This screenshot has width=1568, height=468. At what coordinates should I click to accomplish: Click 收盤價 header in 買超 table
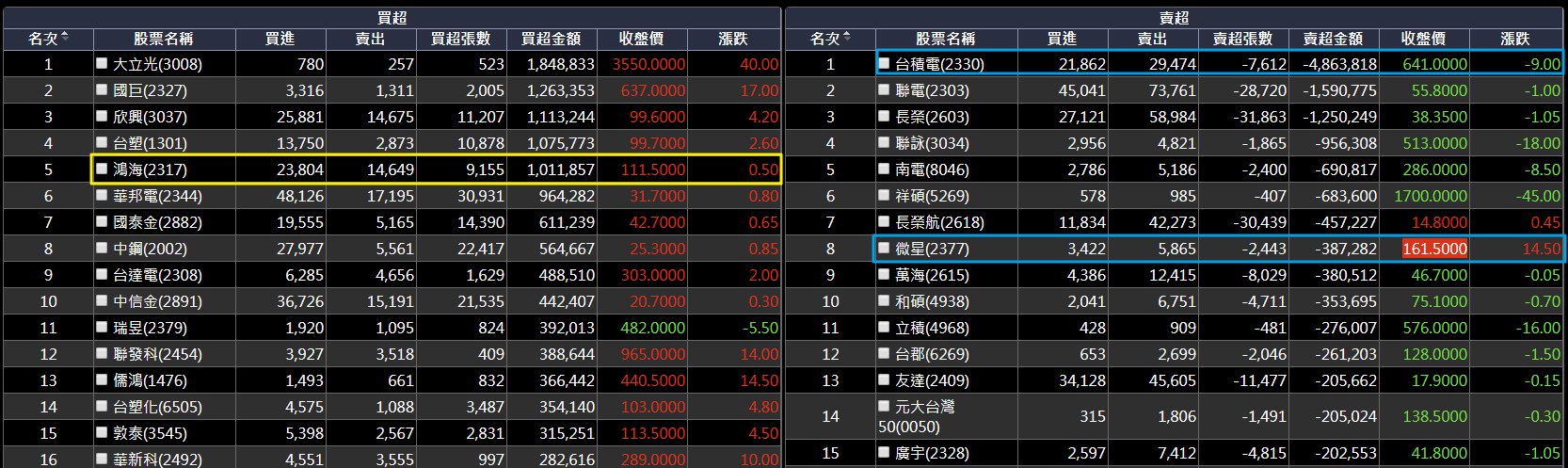pos(642,39)
